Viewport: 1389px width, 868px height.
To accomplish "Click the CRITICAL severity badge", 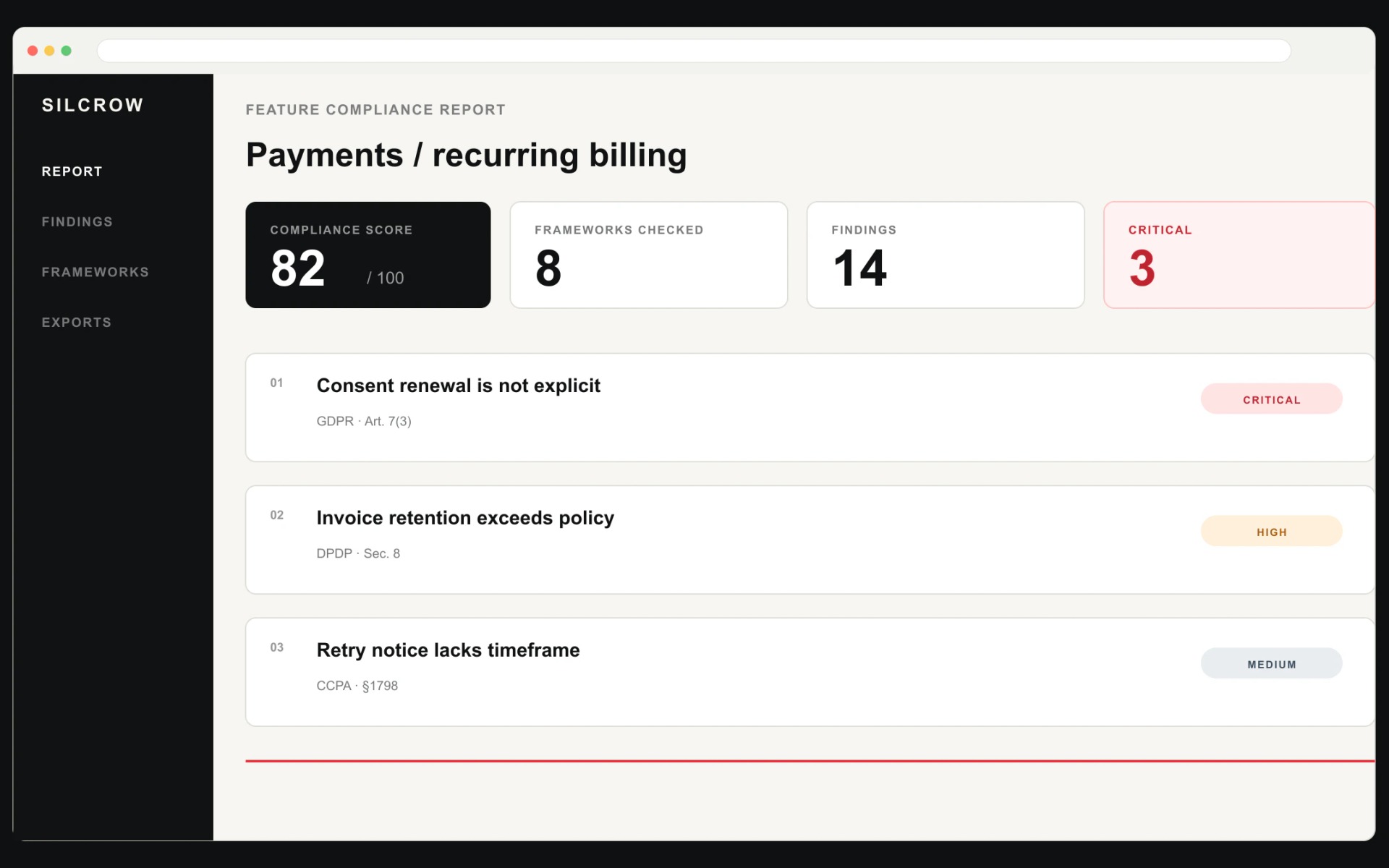I will tap(1271, 399).
